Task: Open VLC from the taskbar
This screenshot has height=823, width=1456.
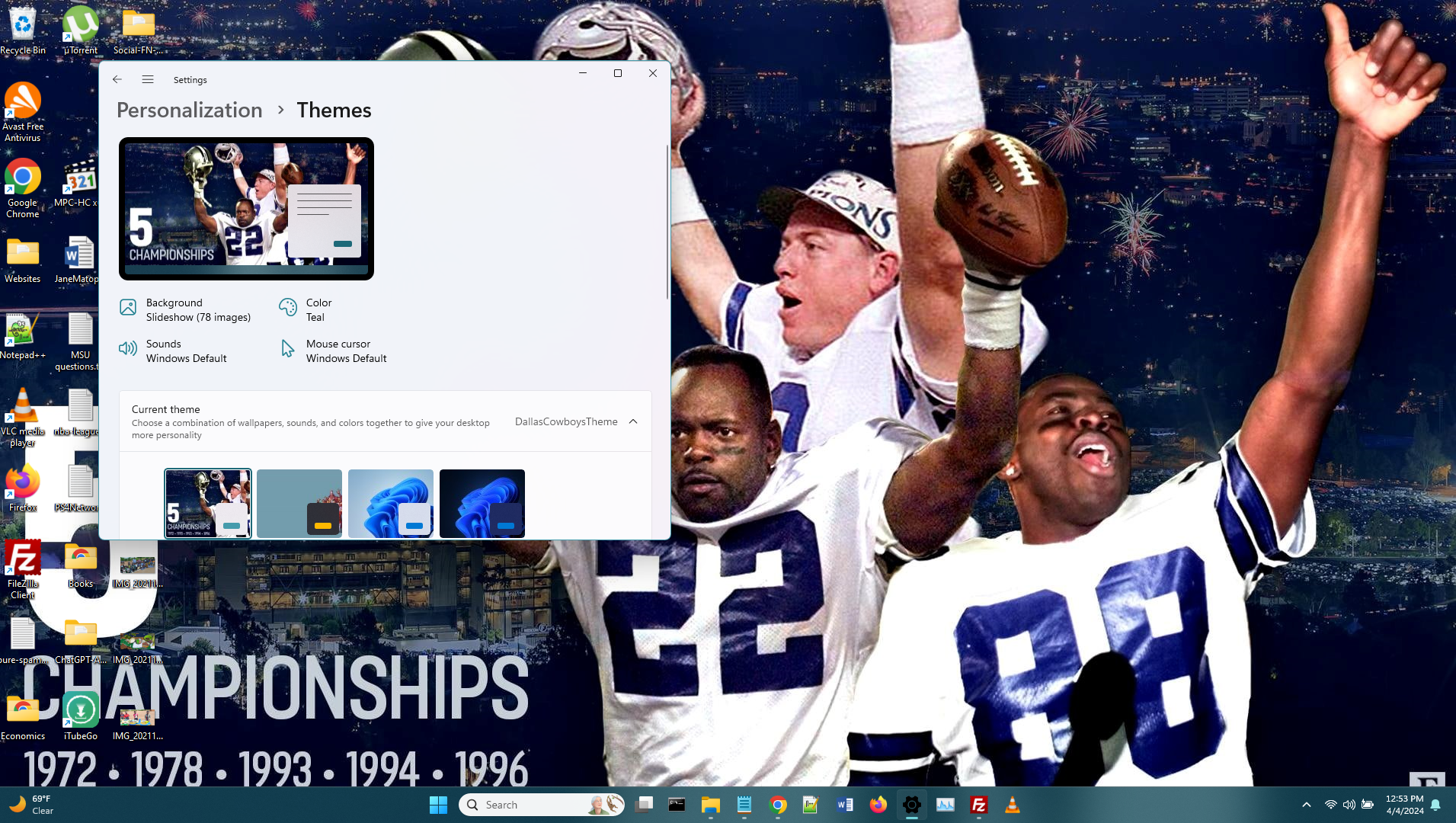Action: (1013, 805)
